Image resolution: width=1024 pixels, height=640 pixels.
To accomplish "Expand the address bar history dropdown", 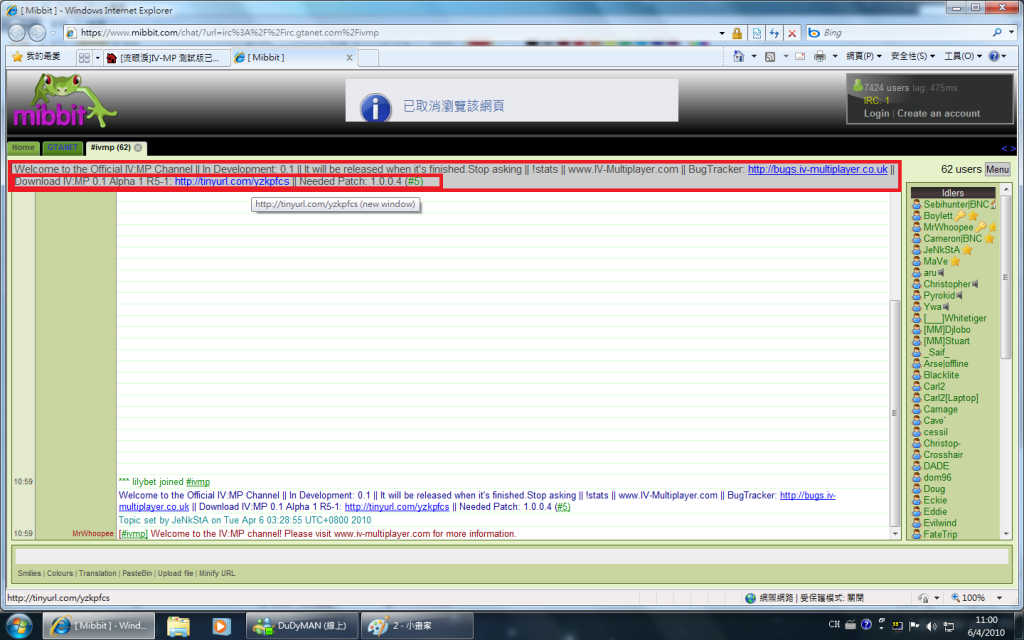I will click(720, 32).
